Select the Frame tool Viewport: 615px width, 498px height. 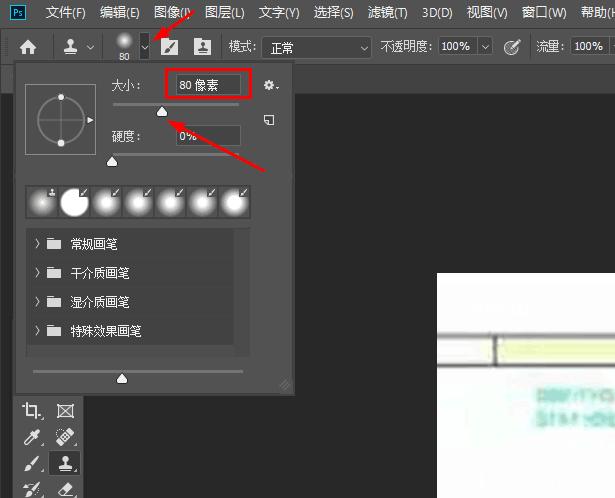66,411
